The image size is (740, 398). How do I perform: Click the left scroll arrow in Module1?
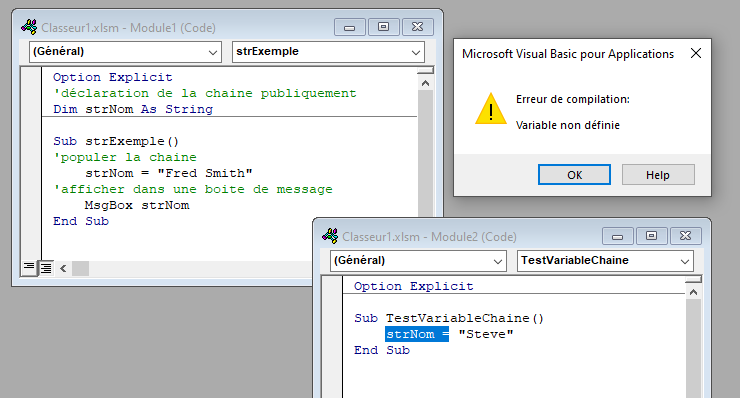[x=63, y=269]
